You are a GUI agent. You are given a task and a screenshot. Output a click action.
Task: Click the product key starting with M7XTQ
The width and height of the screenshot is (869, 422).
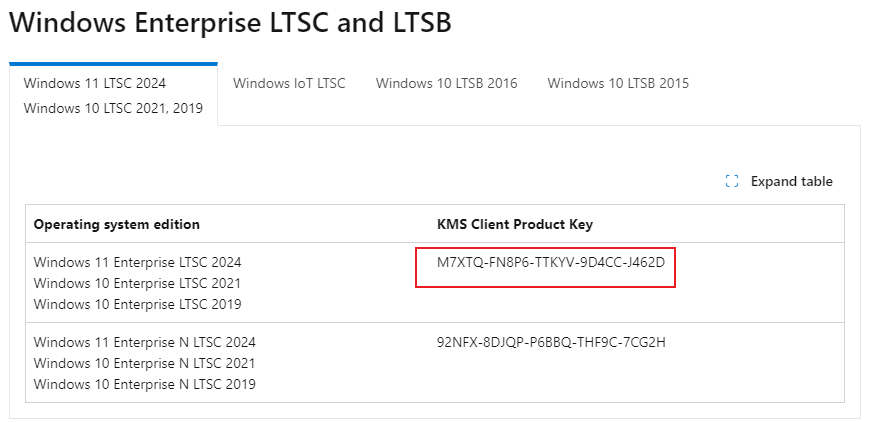point(551,262)
